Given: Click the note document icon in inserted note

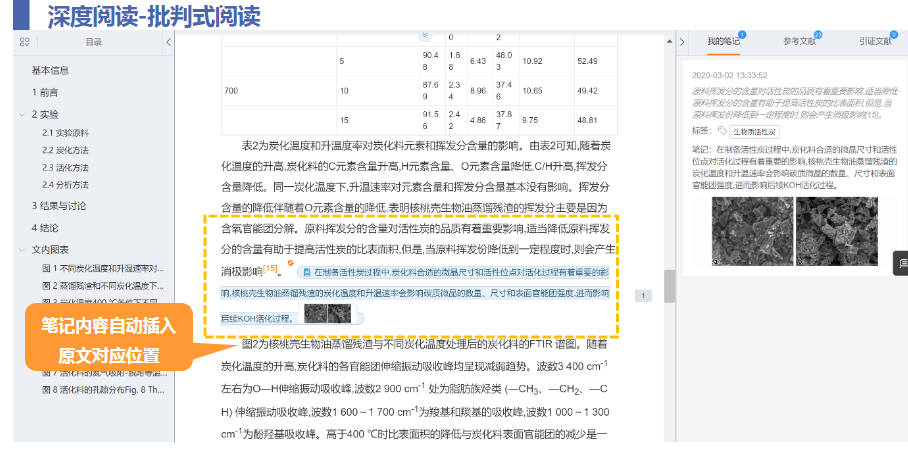Looking at the screenshot, I should click(x=305, y=272).
